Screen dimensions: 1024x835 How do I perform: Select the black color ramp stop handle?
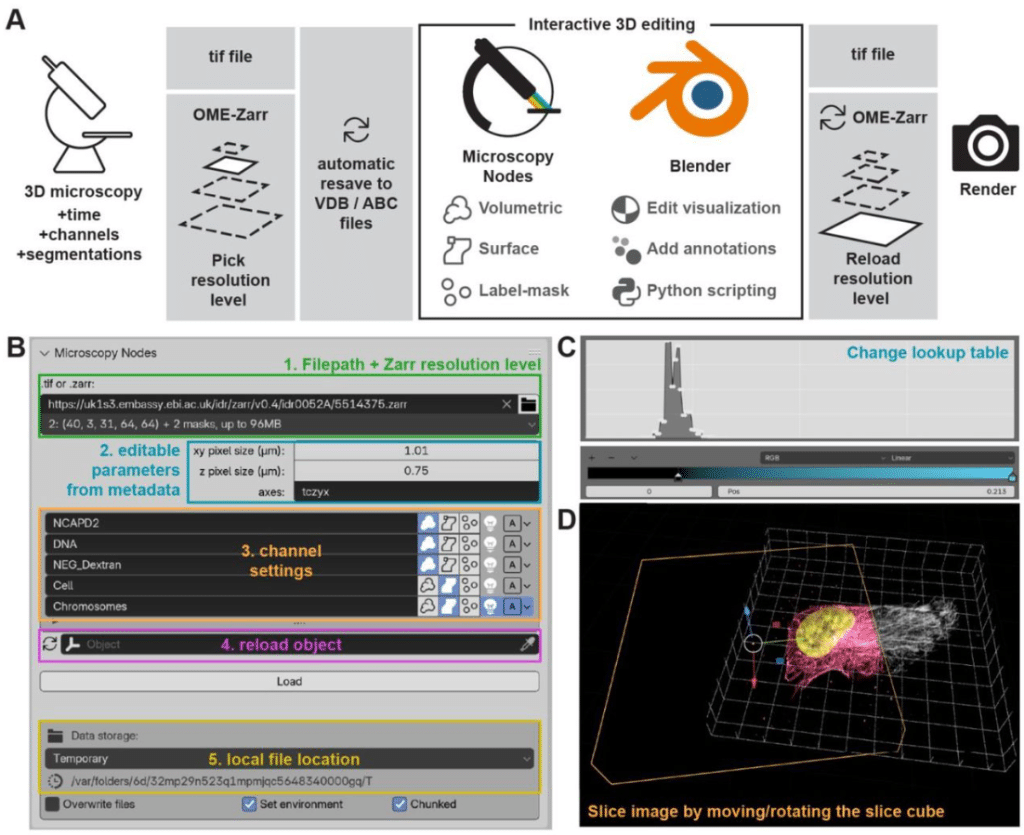pyautogui.click(x=678, y=478)
